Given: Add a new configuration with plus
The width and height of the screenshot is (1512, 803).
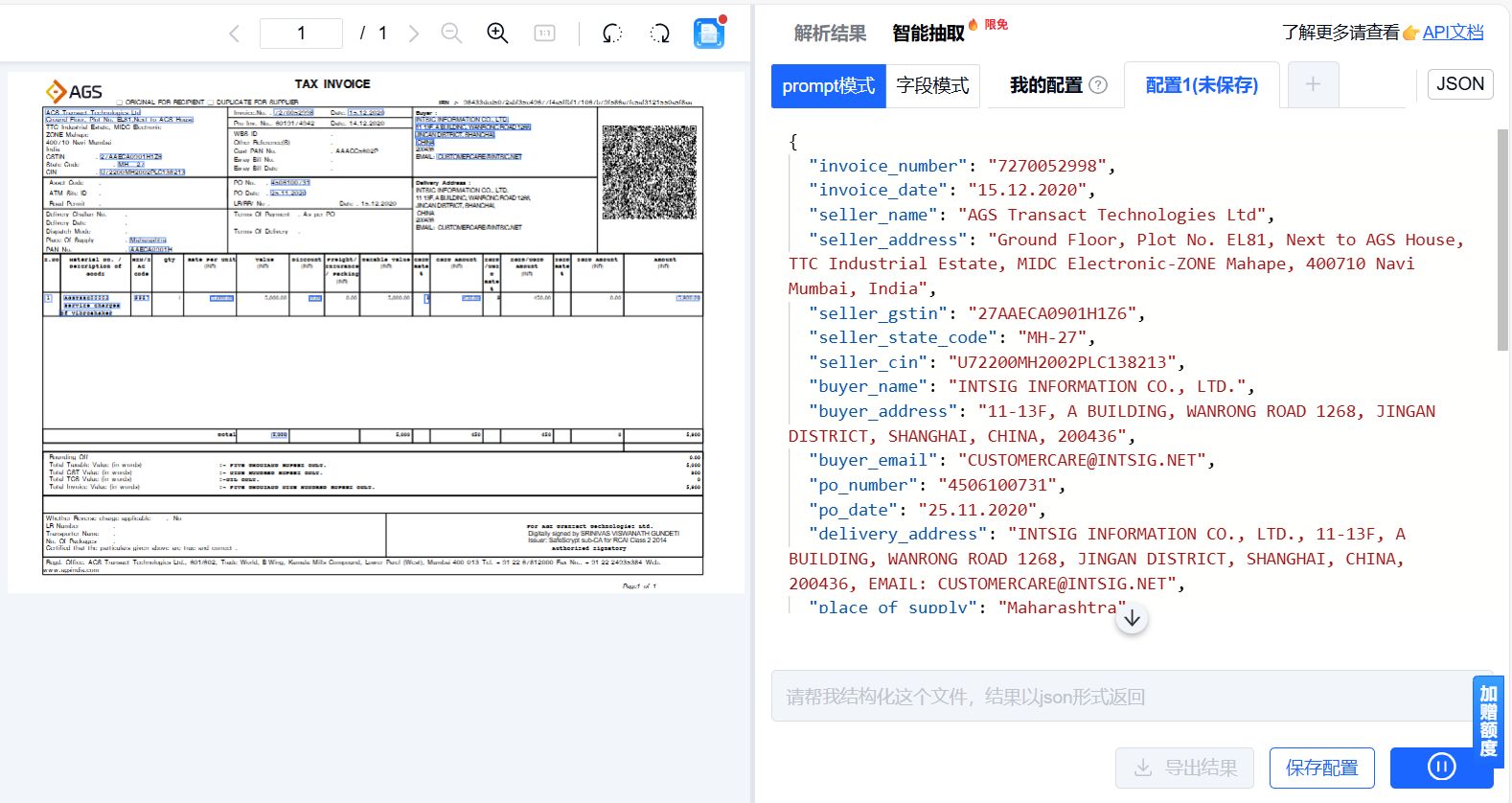Looking at the screenshot, I should [1313, 84].
